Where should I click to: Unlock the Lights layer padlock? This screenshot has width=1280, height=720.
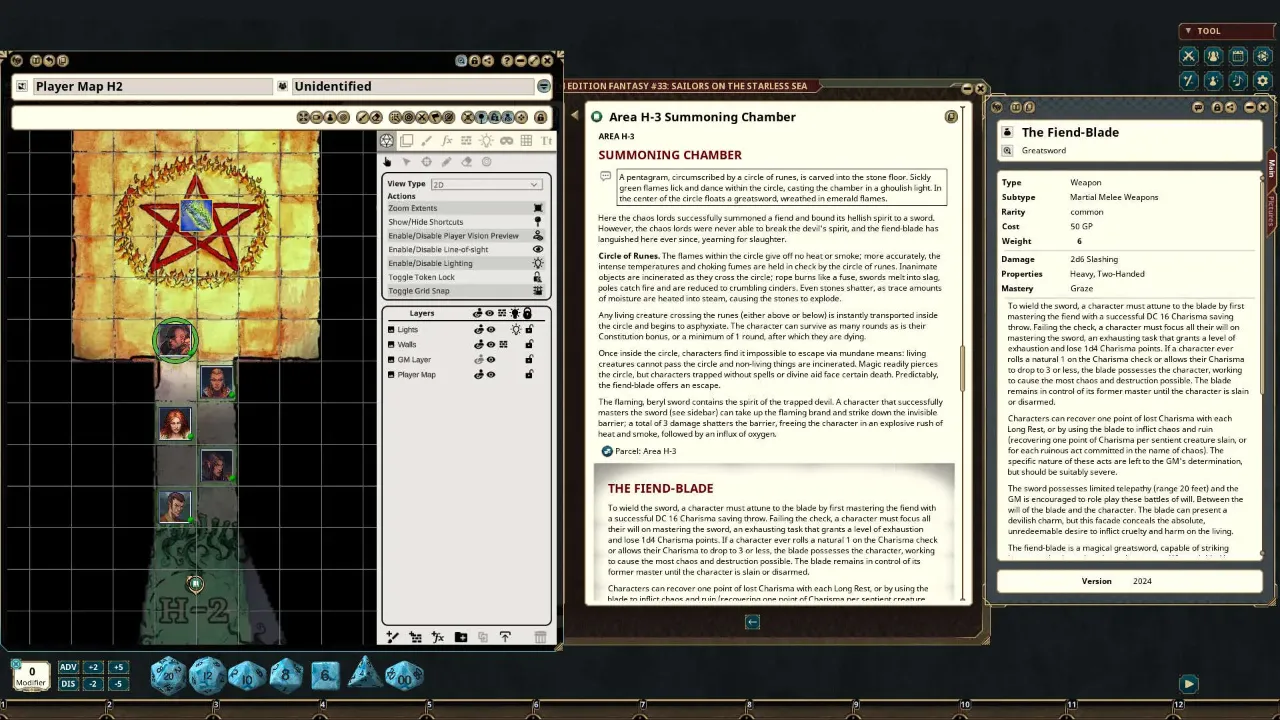529,329
